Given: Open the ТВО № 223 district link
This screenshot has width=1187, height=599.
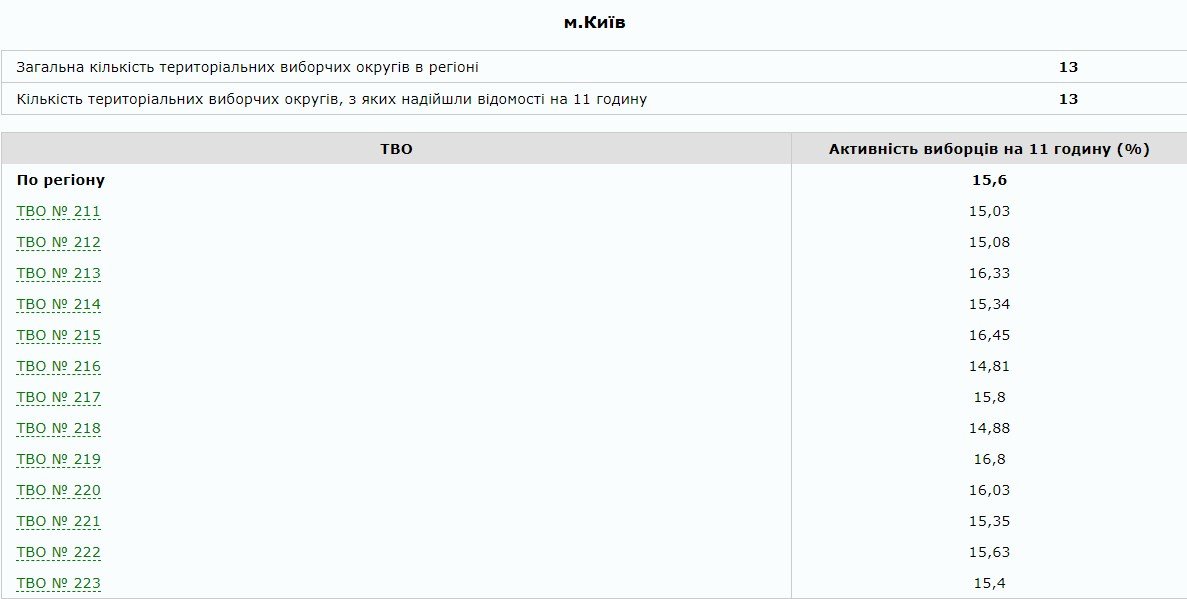Looking at the screenshot, I should pos(56,581).
